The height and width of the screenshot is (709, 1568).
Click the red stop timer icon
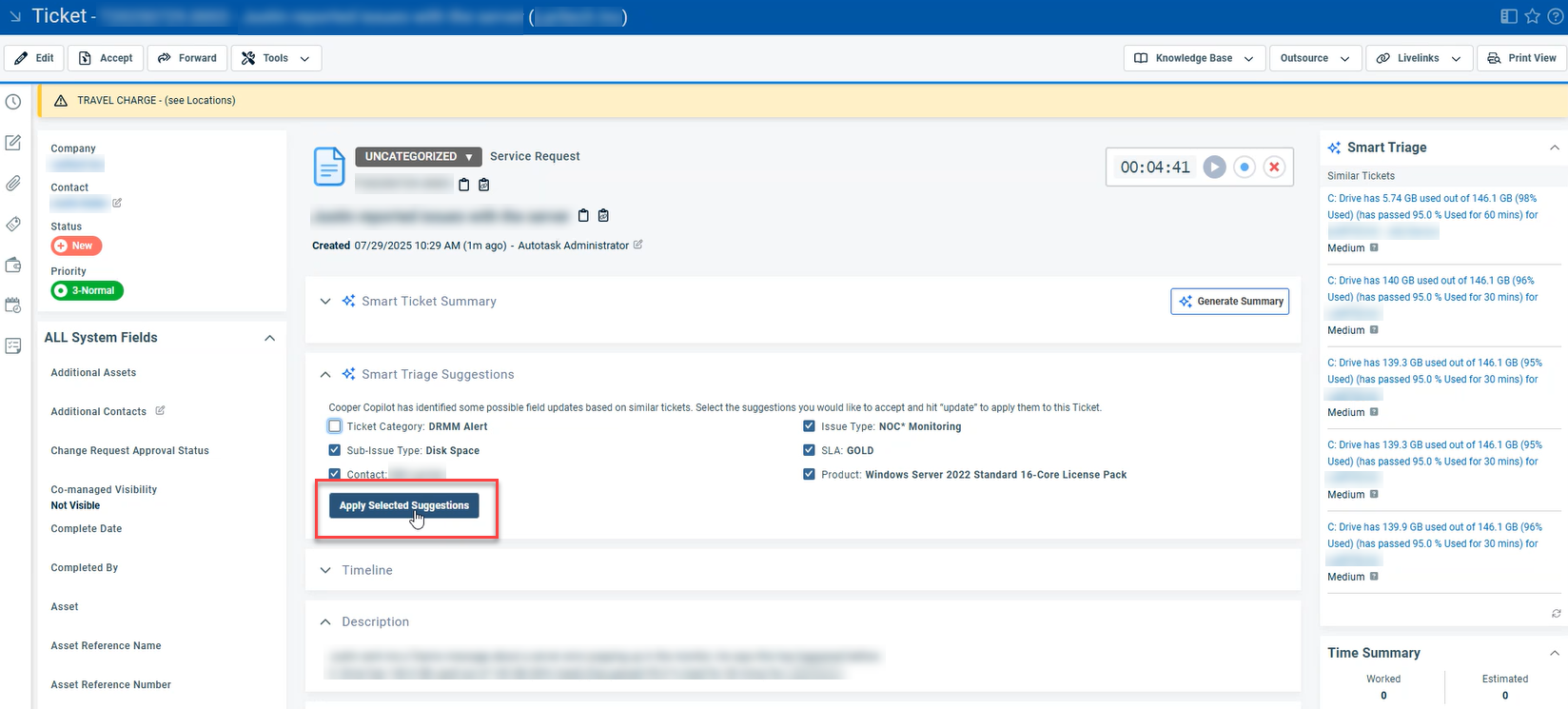(1274, 167)
